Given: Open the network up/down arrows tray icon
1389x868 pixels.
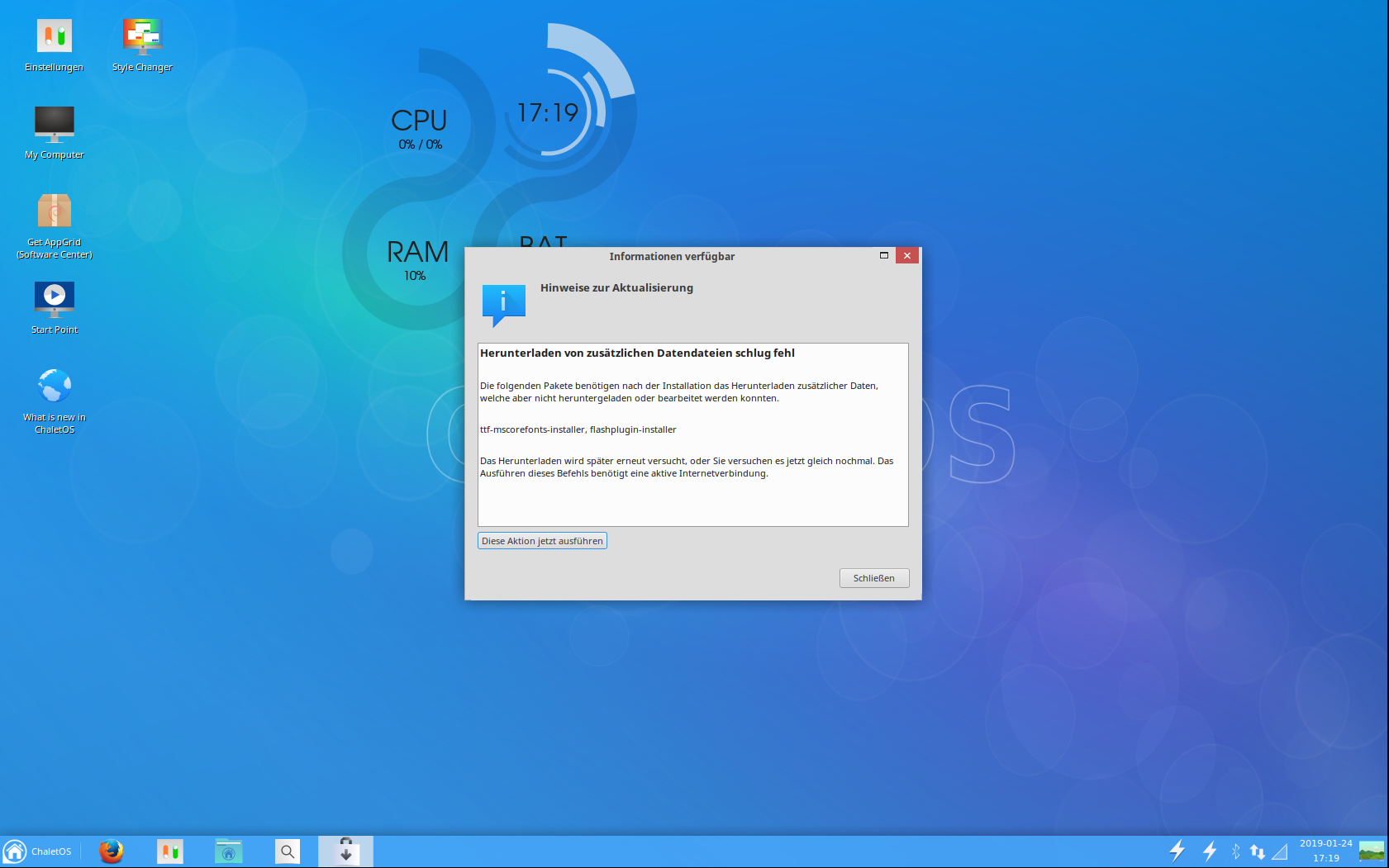Looking at the screenshot, I should [x=1258, y=851].
